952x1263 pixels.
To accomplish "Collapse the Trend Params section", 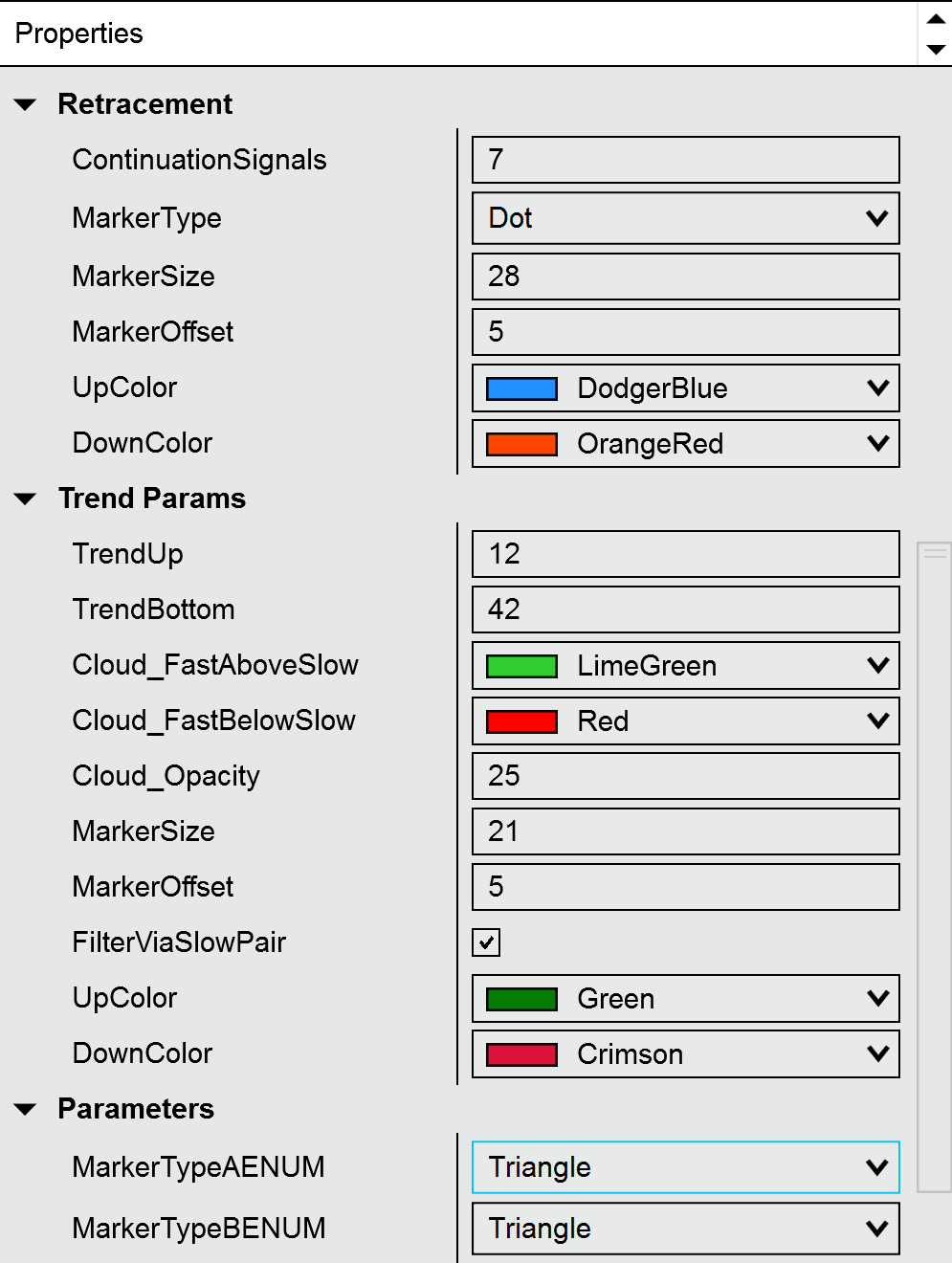I will coord(26,499).
